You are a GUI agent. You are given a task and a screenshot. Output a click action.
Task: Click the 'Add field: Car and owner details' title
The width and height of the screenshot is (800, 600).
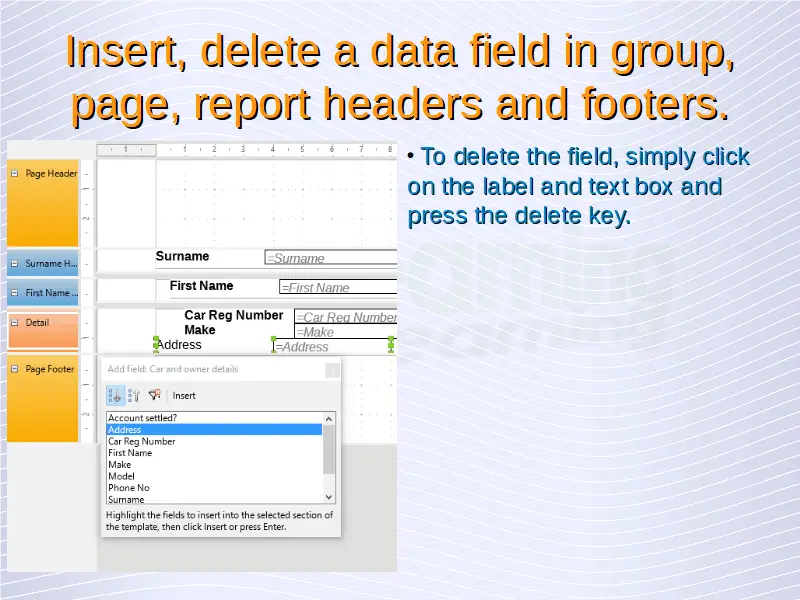[172, 369]
